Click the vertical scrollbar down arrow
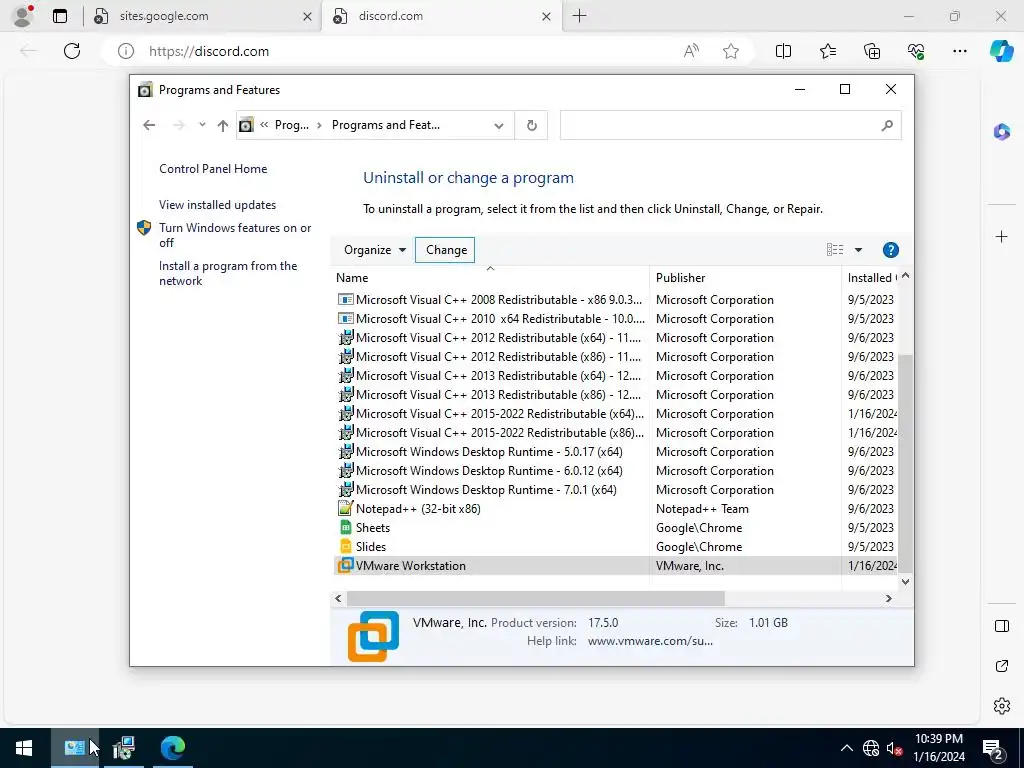Screen dimensions: 1024x768 tap(905, 581)
